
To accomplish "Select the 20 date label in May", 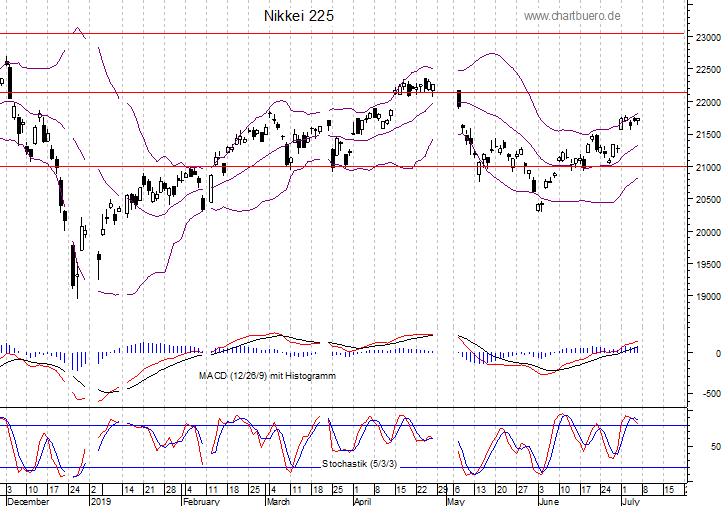I will click(x=502, y=490).
